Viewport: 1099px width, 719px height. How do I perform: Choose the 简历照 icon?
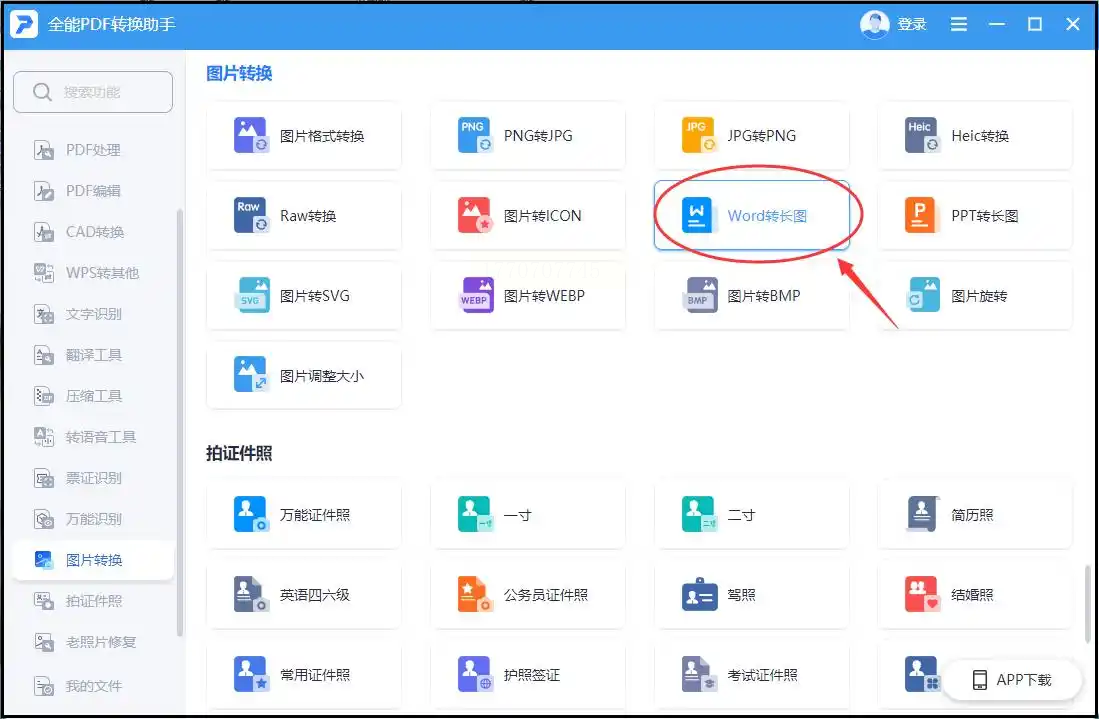click(x=922, y=514)
